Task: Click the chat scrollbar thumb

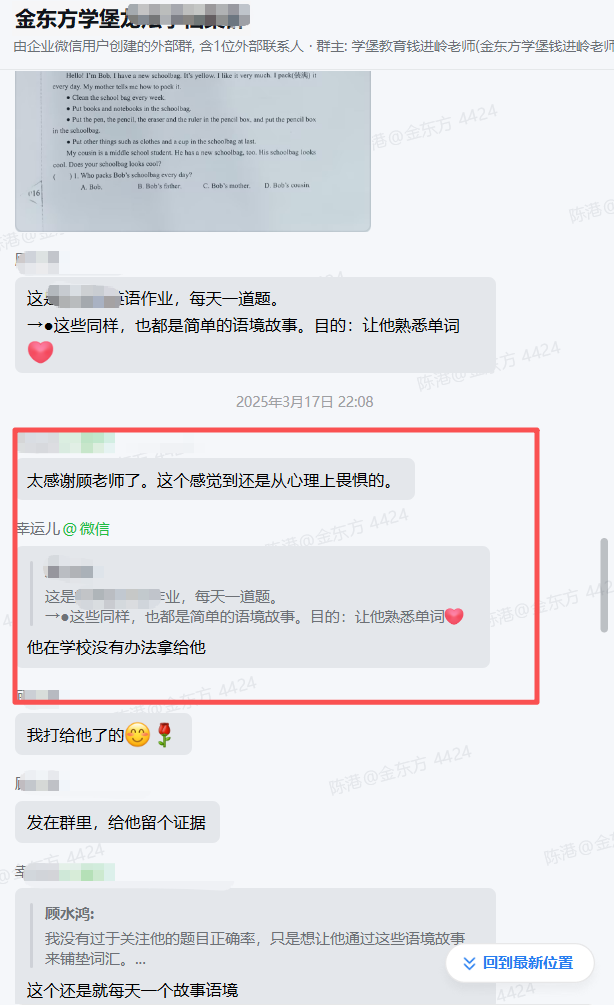Action: (x=604, y=585)
